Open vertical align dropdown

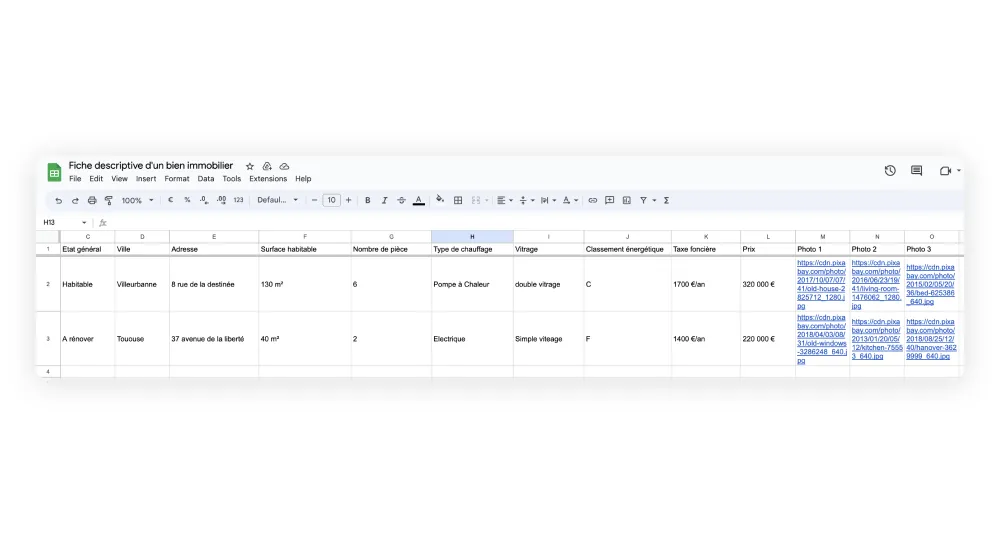[526, 200]
